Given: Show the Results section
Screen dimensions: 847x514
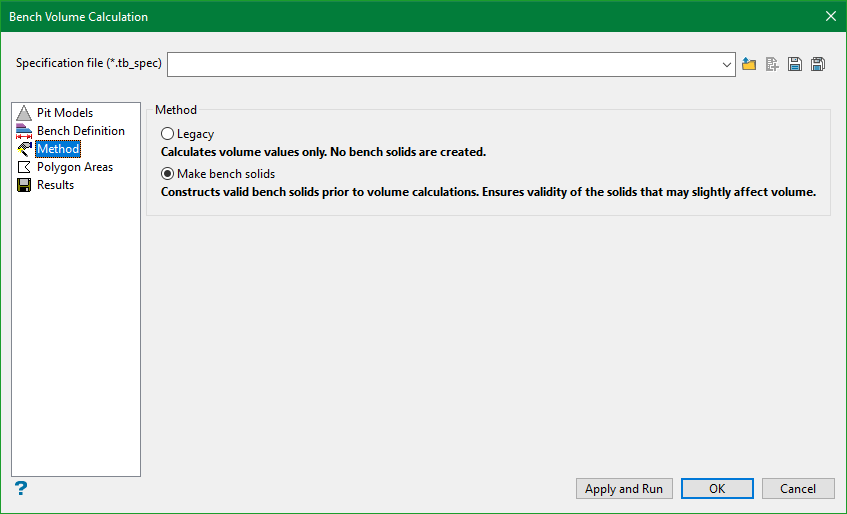Looking at the screenshot, I should pos(56,185).
